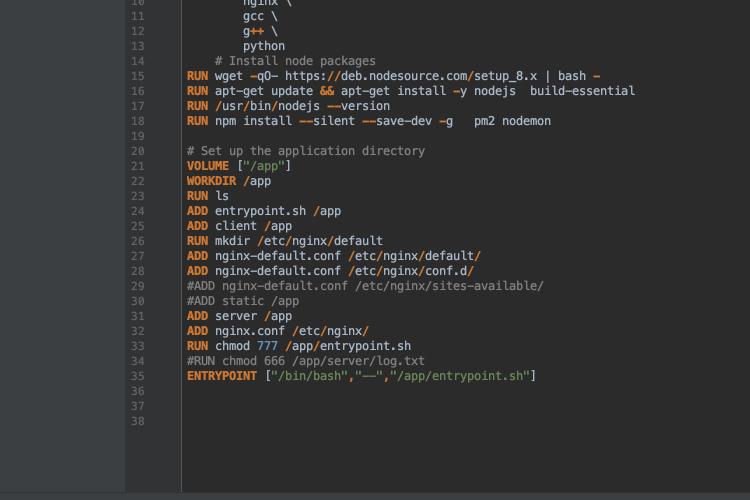Click line number 38 in gutter
This screenshot has width=750, height=500.
(x=138, y=421)
